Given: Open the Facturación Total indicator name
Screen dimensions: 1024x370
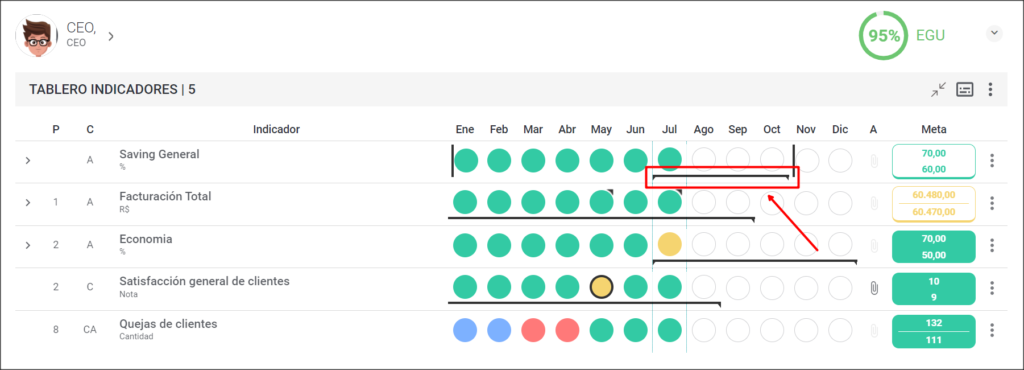Looking at the screenshot, I should (x=165, y=196).
